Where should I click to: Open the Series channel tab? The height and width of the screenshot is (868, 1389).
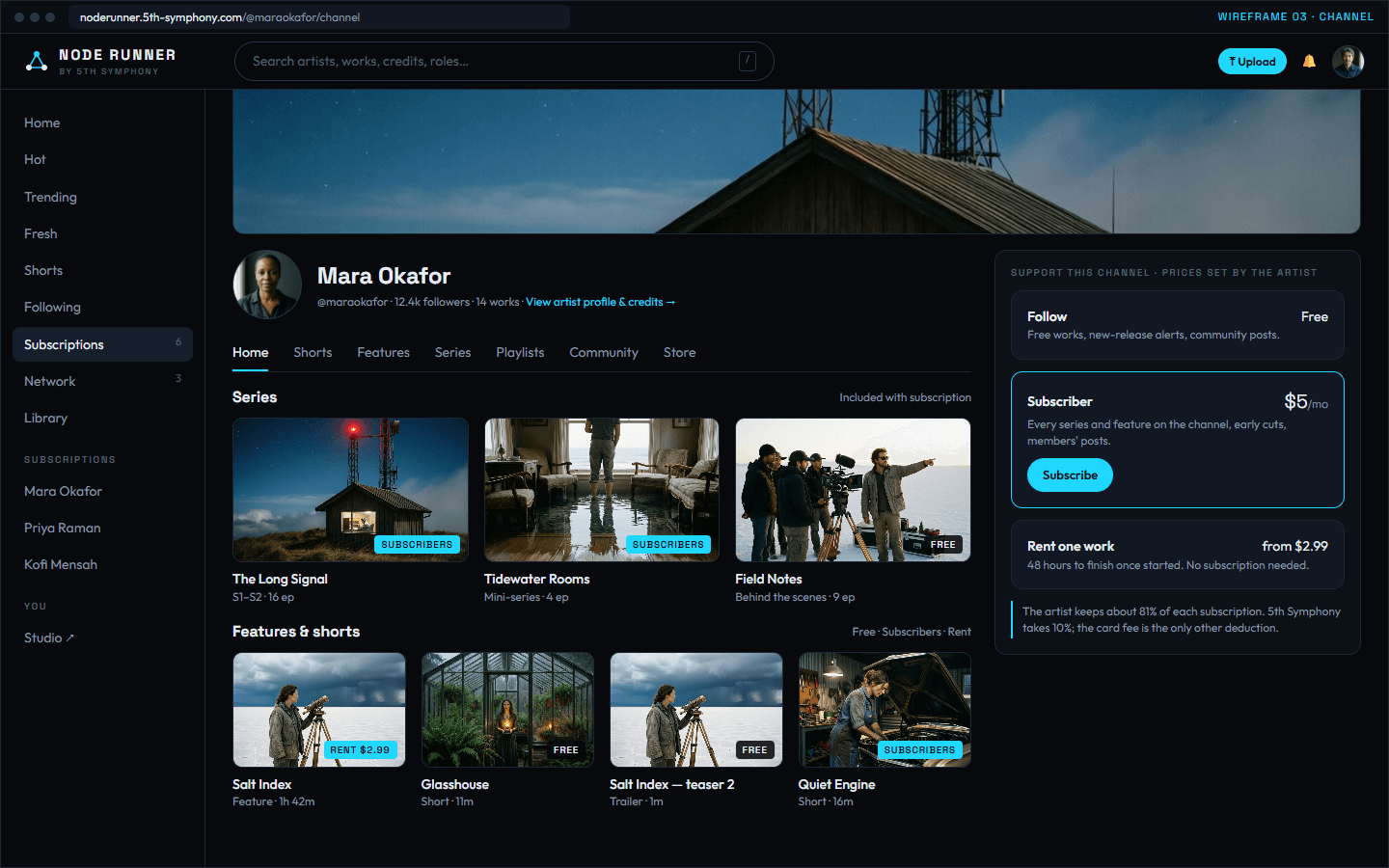point(452,352)
